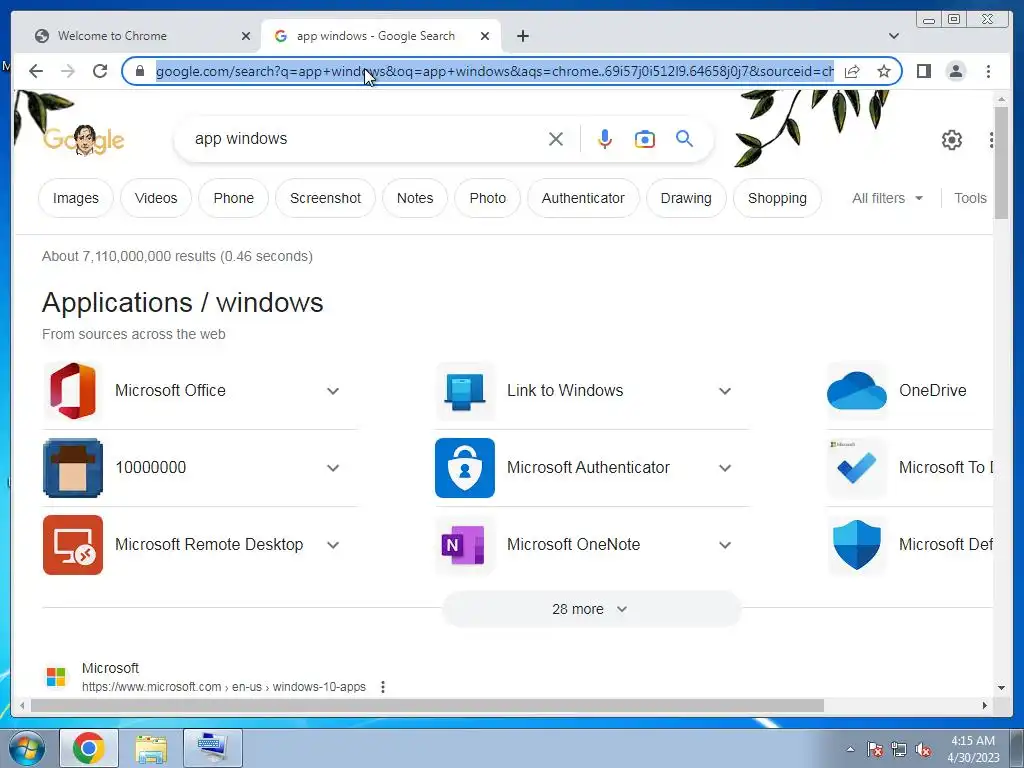Close the Welcome to Chrome tab
This screenshot has height=768, width=1024.
tap(246, 37)
